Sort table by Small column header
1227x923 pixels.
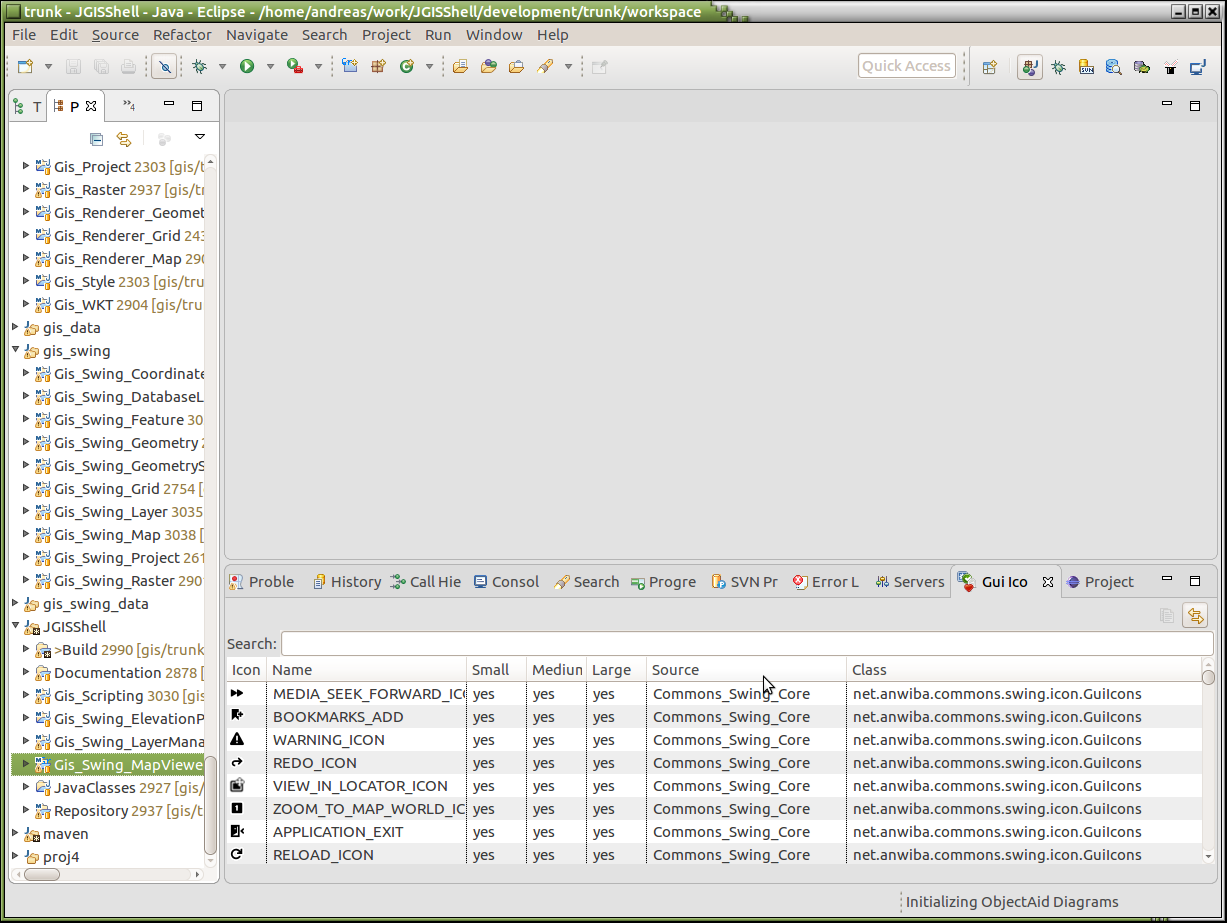[x=496, y=670]
